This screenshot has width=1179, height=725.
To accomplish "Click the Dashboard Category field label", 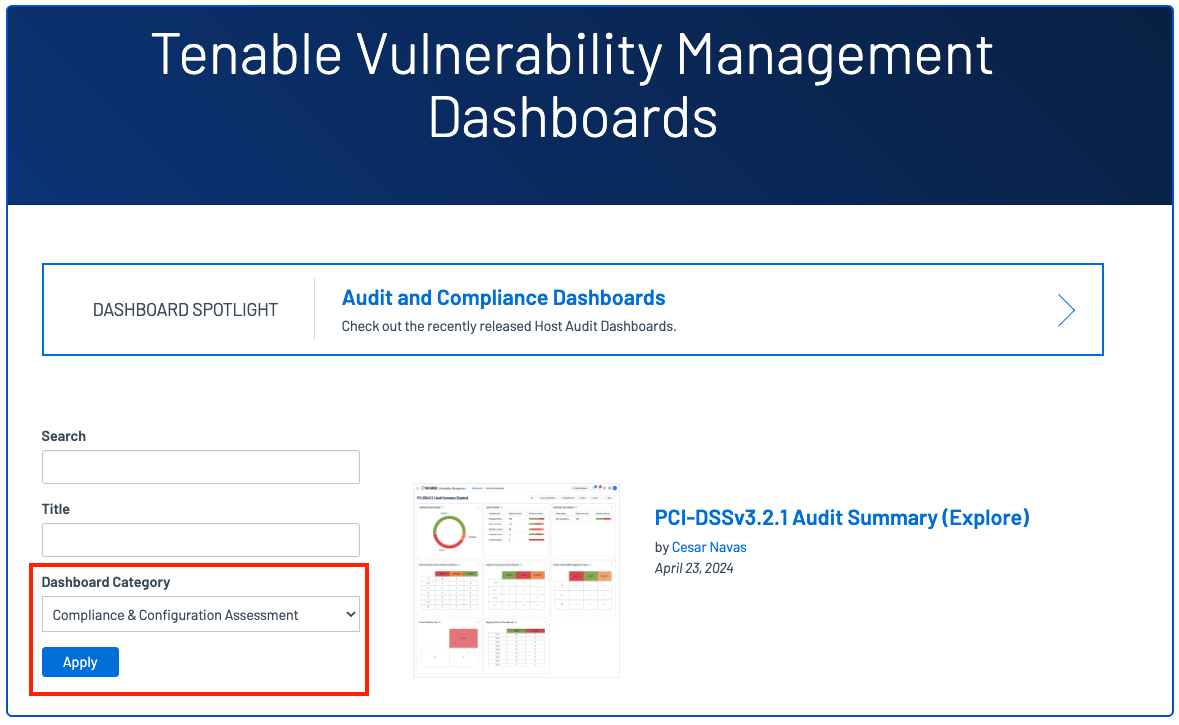I will [x=106, y=582].
